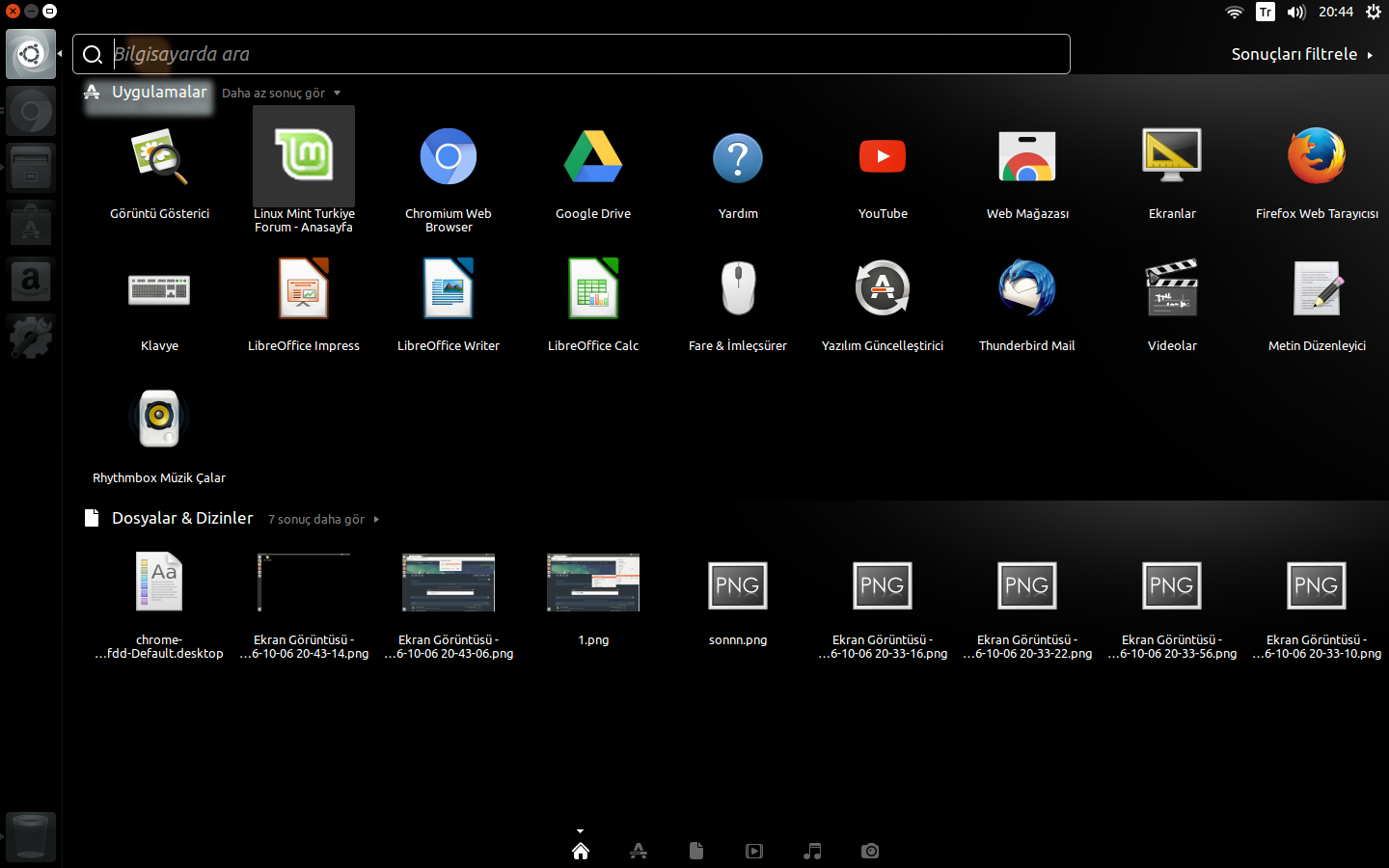Open screenshot thumbnail ending 20-43-06.png
The image size is (1389, 868).
point(449,583)
